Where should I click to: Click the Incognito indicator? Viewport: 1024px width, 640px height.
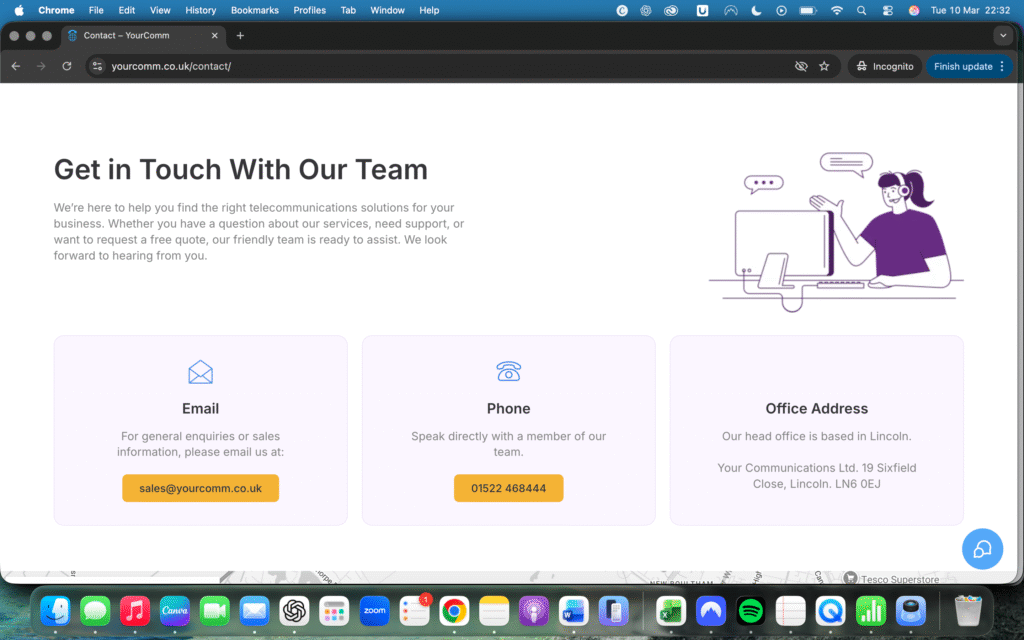click(x=884, y=66)
